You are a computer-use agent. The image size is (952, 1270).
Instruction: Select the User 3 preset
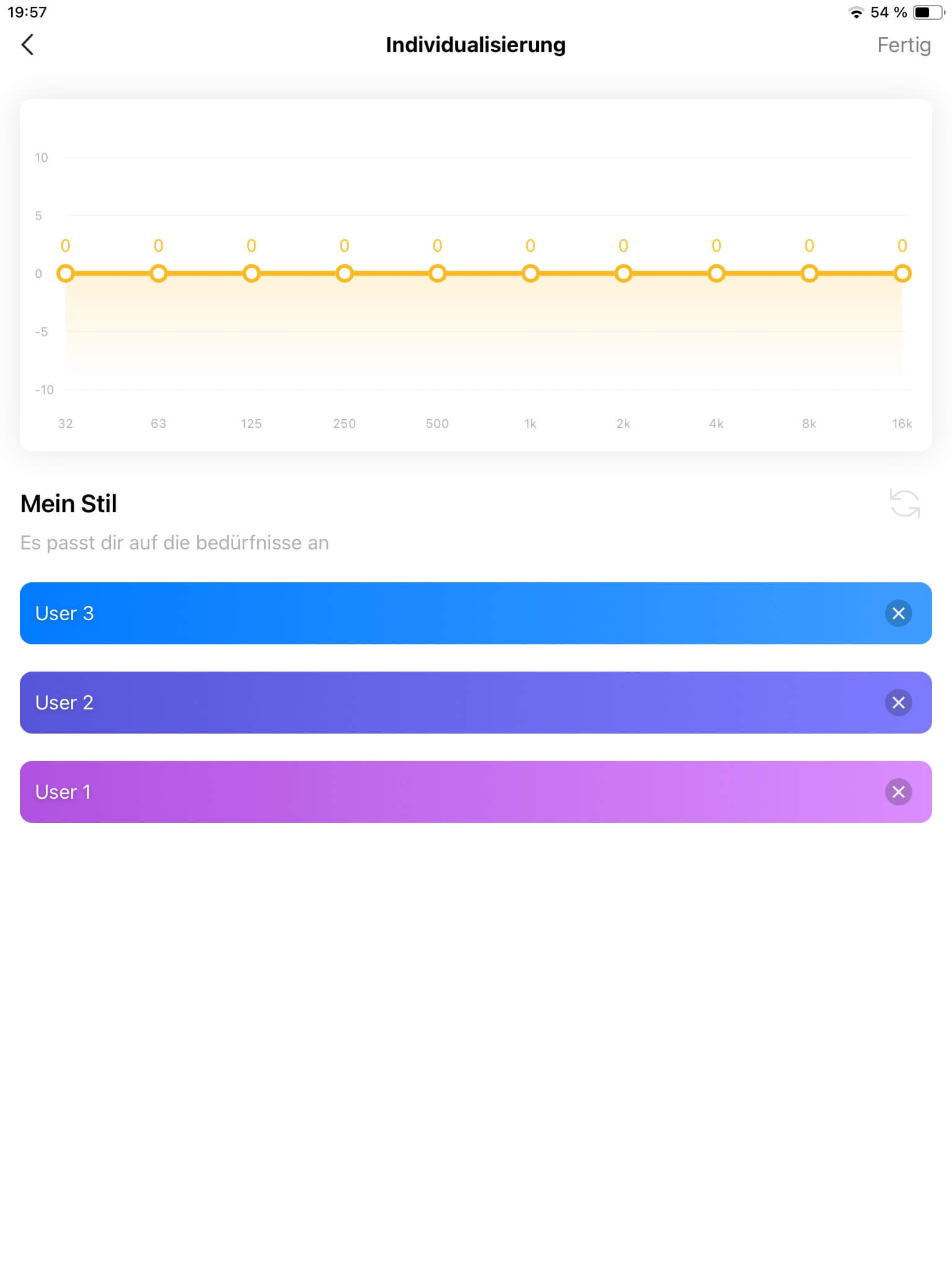point(434,613)
